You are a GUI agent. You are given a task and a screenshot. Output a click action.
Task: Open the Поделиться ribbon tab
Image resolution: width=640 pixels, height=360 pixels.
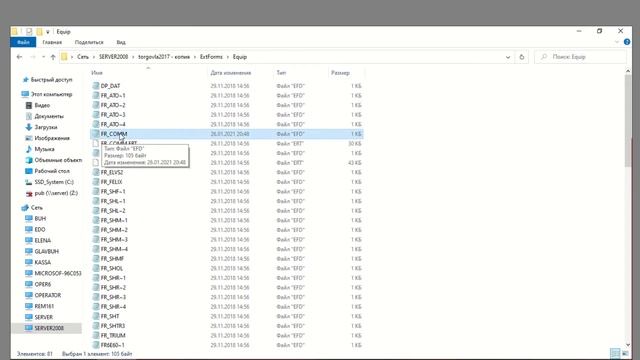pyautogui.click(x=89, y=42)
